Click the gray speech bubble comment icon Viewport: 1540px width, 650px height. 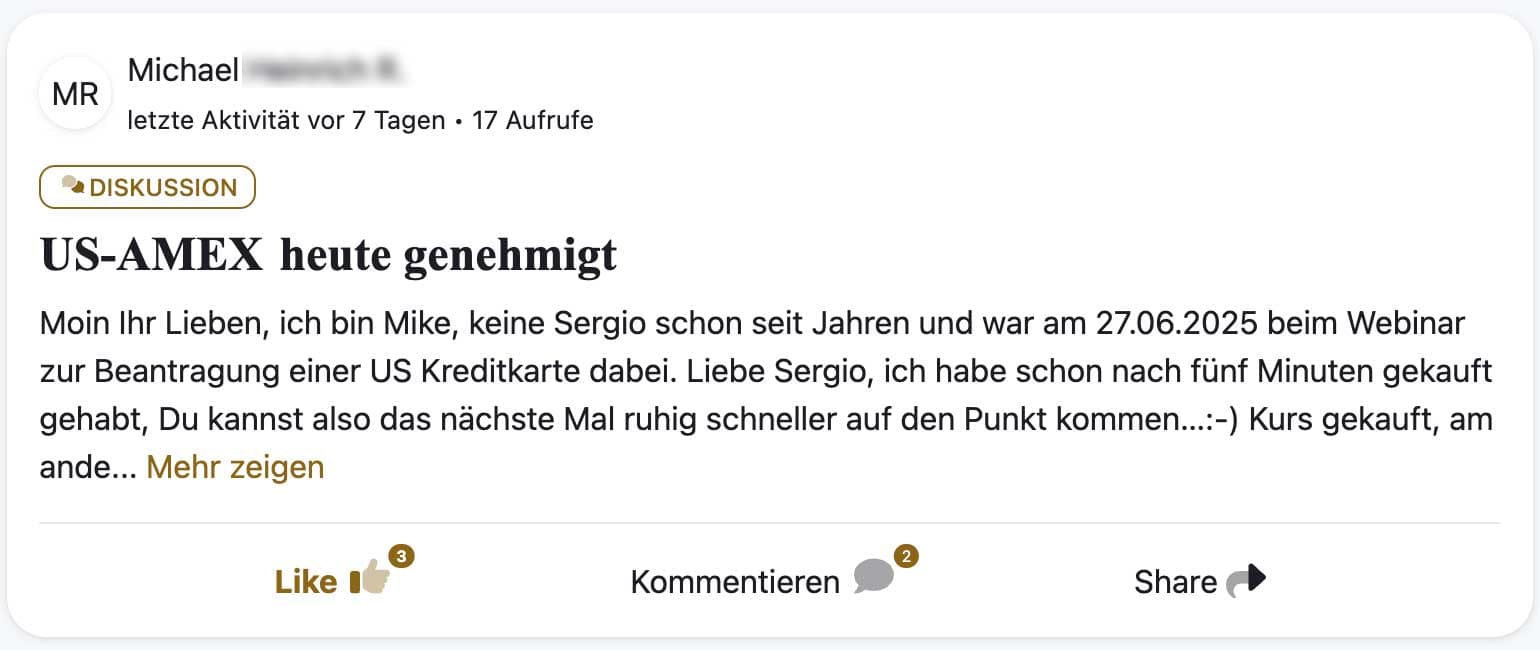pos(873,578)
